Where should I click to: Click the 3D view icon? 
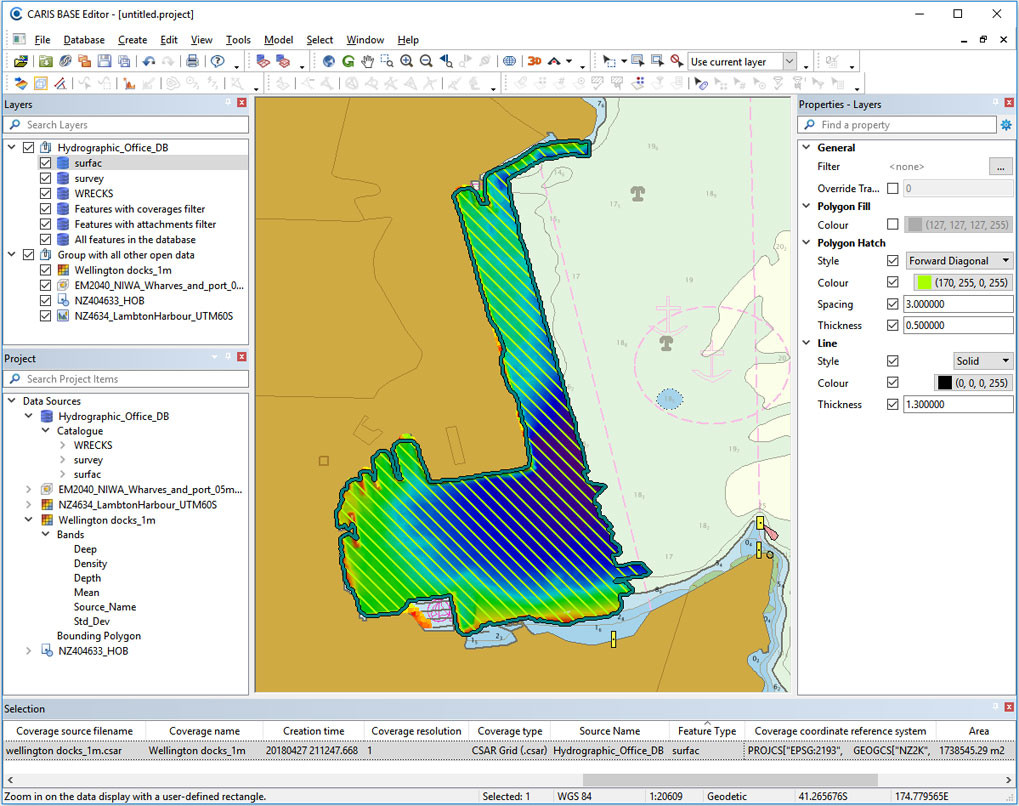[534, 61]
